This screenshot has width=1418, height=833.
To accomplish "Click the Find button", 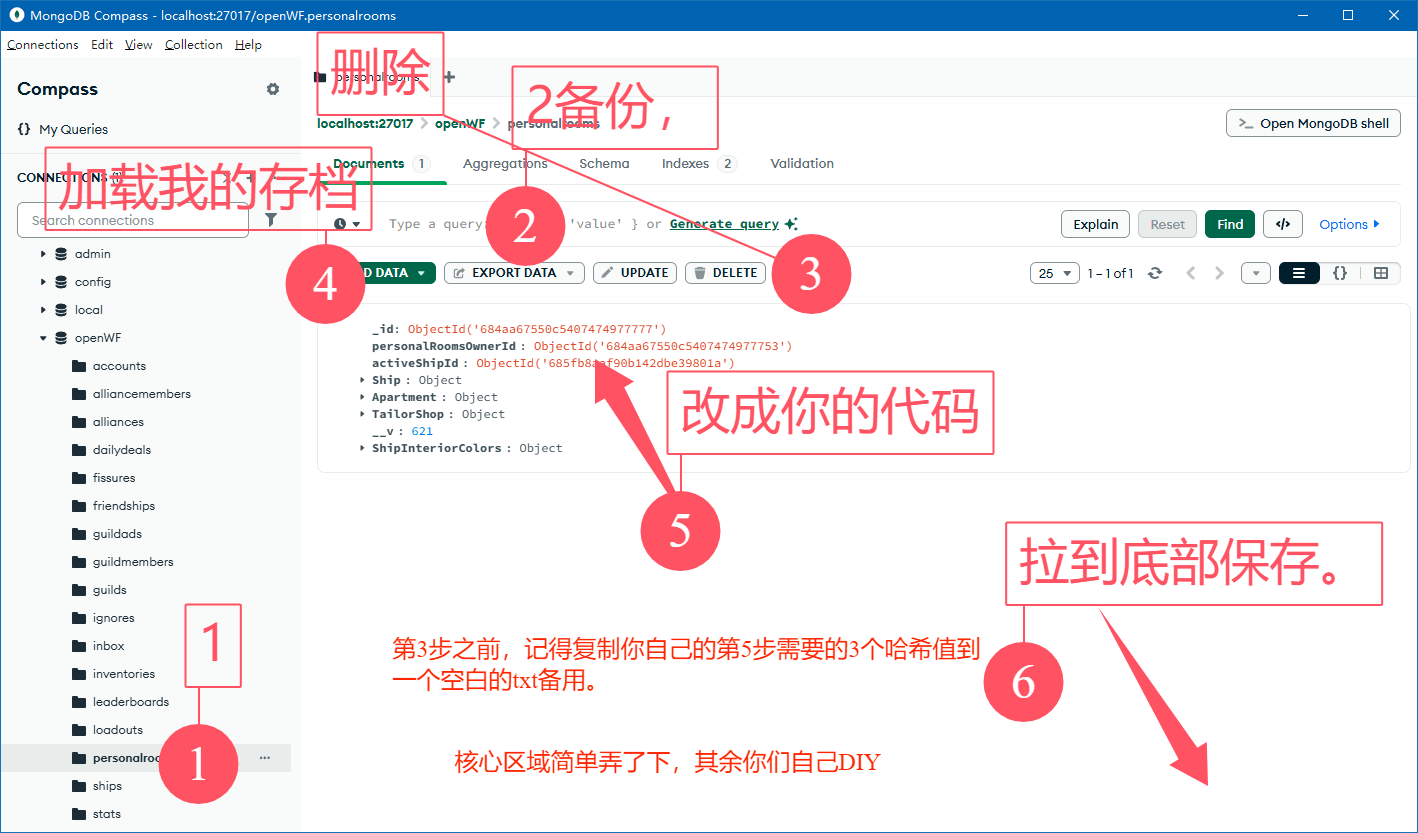I will (x=1230, y=224).
